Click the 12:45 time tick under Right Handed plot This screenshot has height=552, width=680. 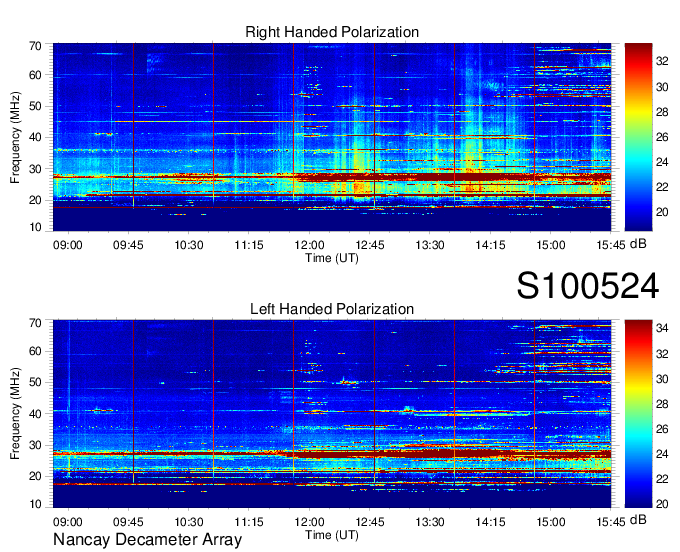click(x=369, y=245)
